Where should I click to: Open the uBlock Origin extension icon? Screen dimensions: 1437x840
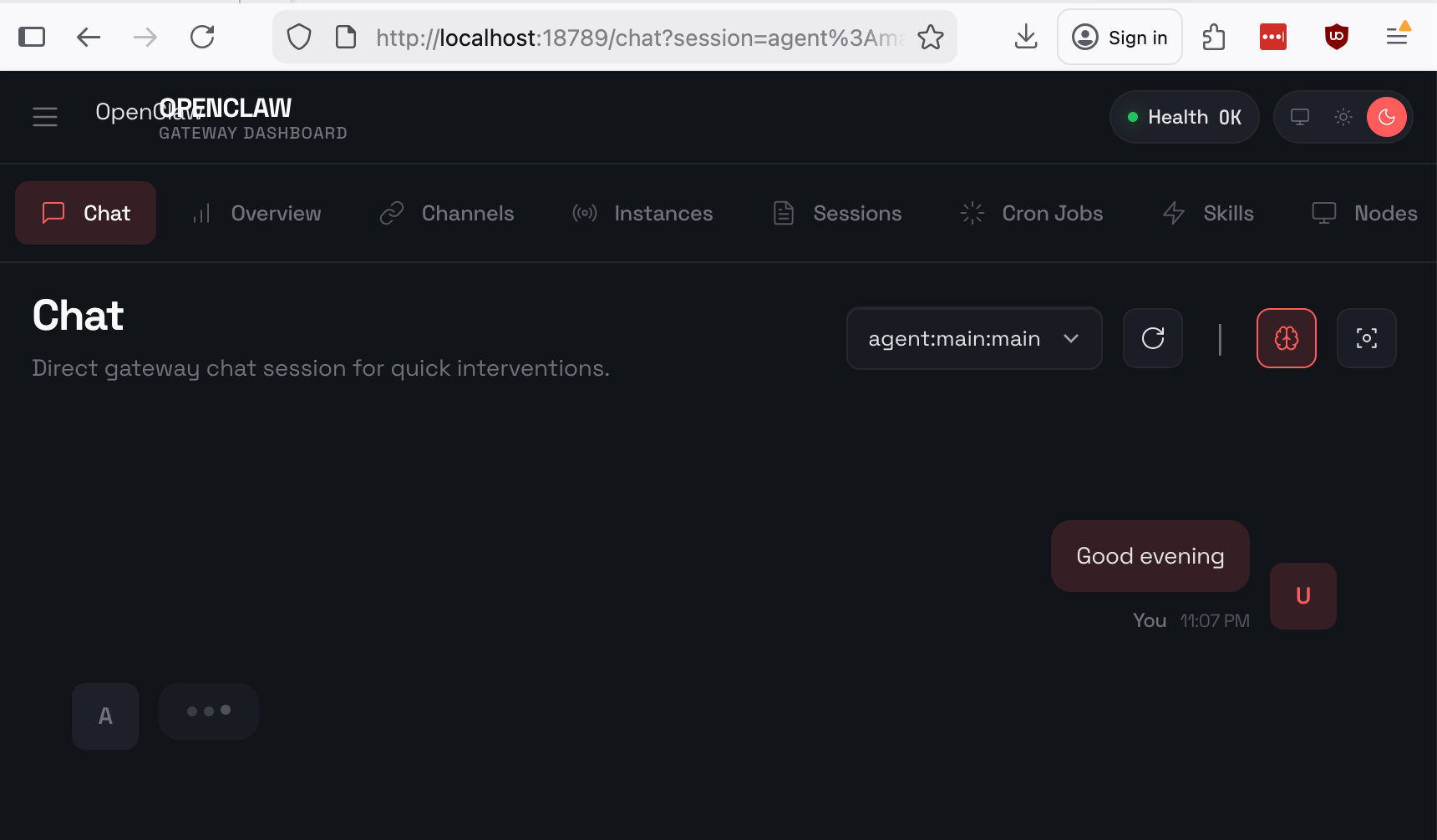(1336, 37)
